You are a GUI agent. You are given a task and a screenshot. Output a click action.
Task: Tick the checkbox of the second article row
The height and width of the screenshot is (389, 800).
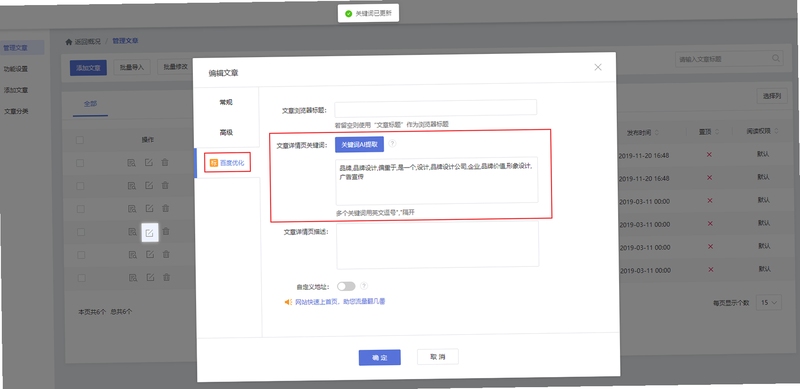(x=80, y=186)
